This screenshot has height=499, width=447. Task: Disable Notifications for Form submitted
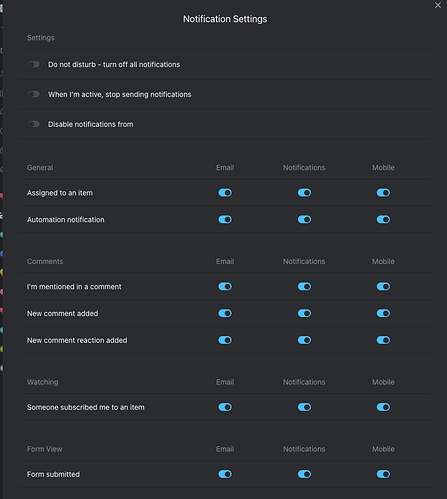tap(304, 474)
